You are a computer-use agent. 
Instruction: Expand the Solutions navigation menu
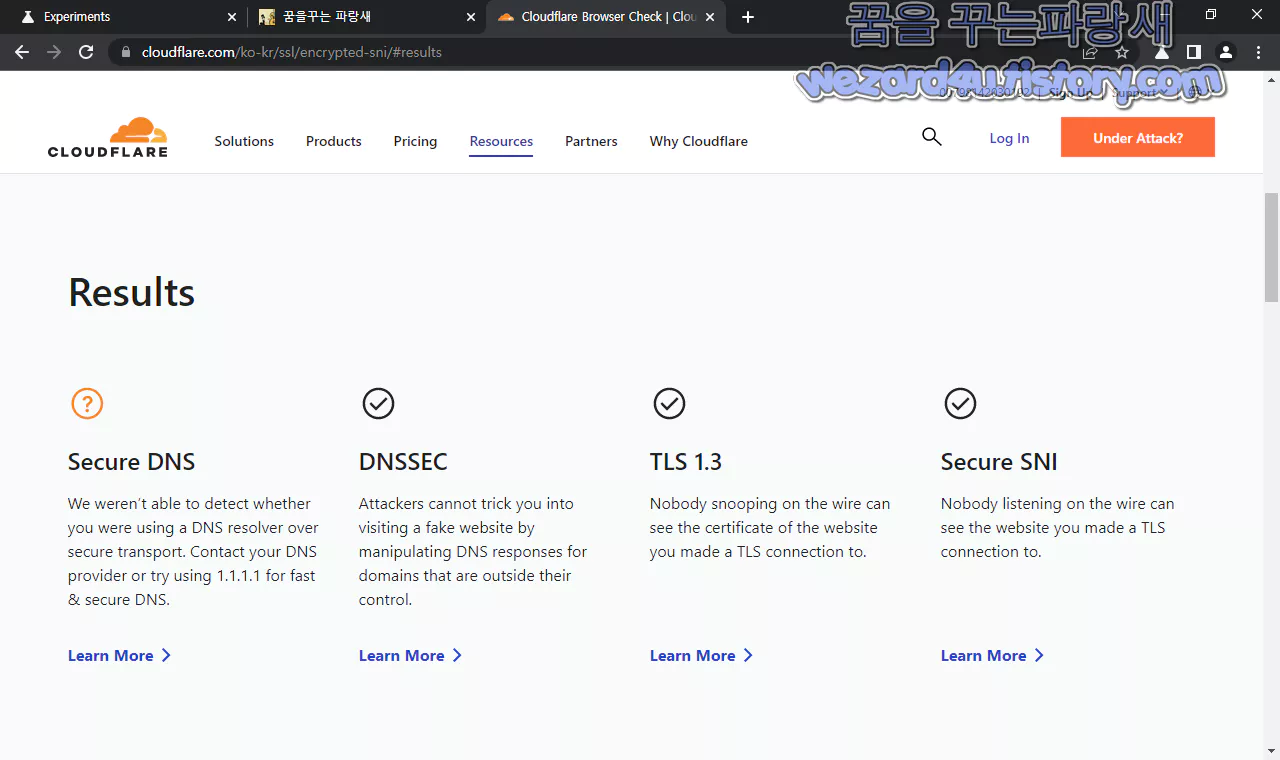(244, 141)
